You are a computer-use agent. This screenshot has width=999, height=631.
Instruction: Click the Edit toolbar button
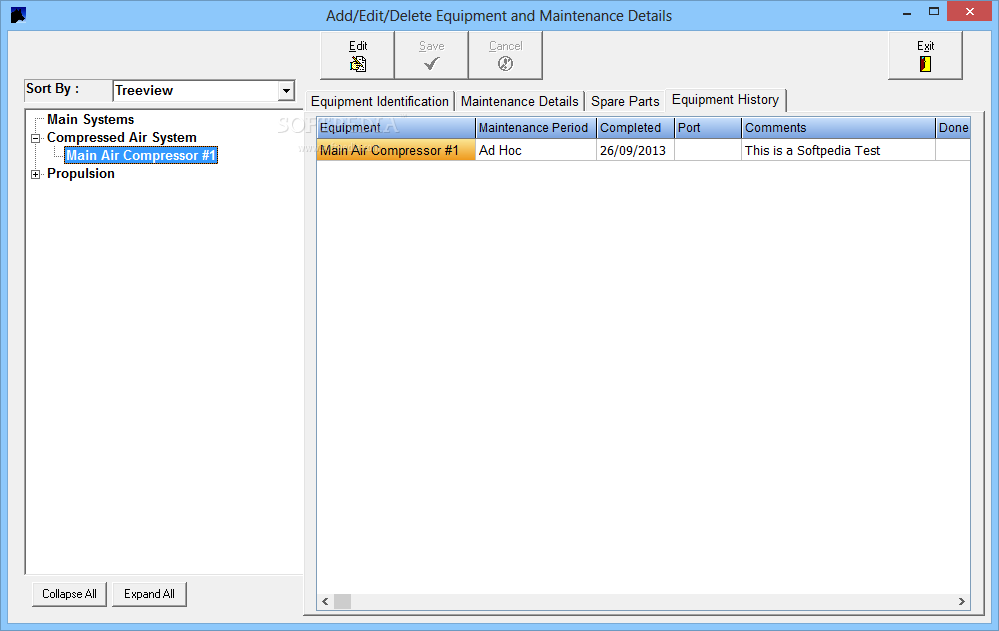[357, 55]
